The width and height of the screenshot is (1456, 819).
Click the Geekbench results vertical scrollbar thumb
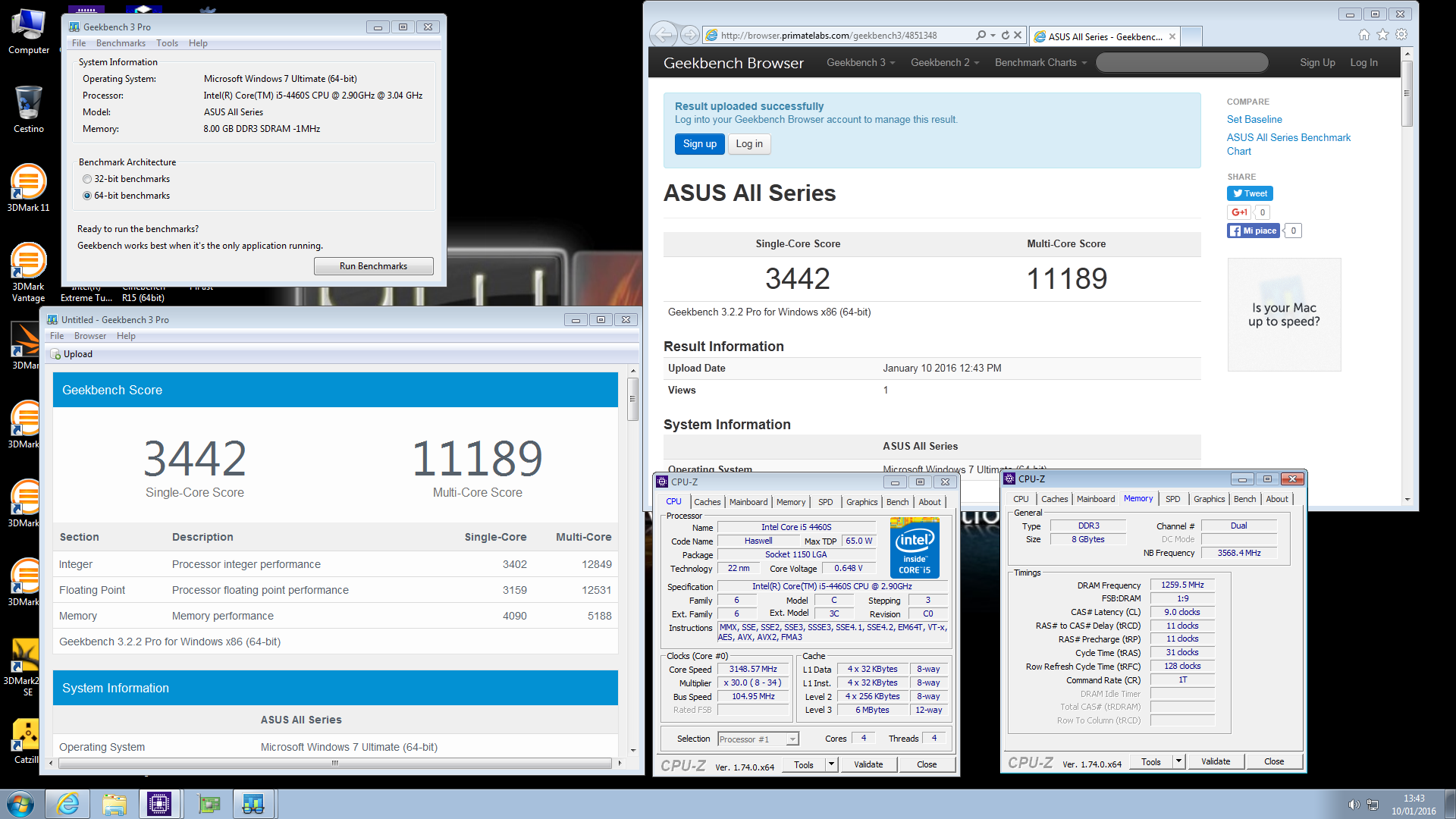pos(632,398)
